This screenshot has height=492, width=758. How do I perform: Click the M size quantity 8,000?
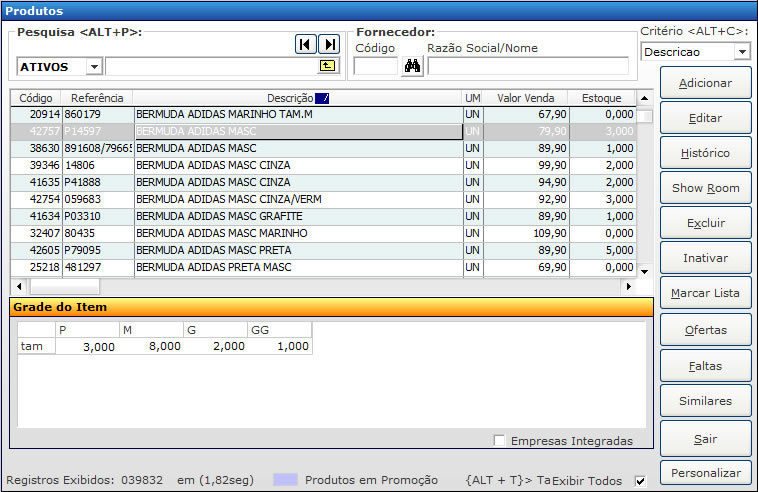coord(151,346)
